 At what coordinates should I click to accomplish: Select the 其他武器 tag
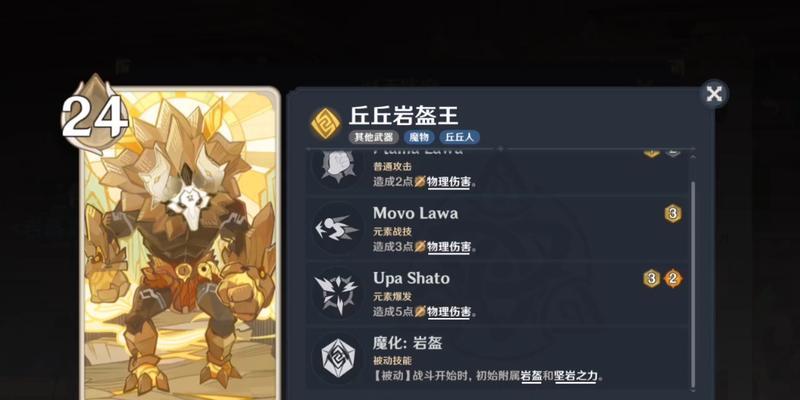pos(373,137)
